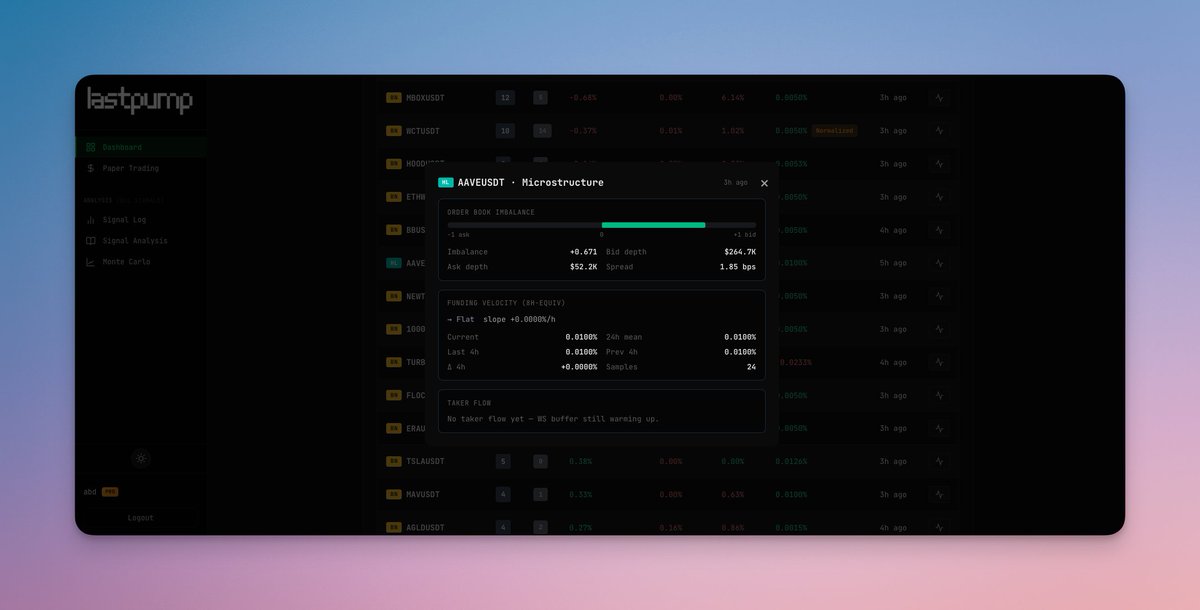
Task: Click the 0.63% value in MAVUSDT row
Action: (733, 494)
